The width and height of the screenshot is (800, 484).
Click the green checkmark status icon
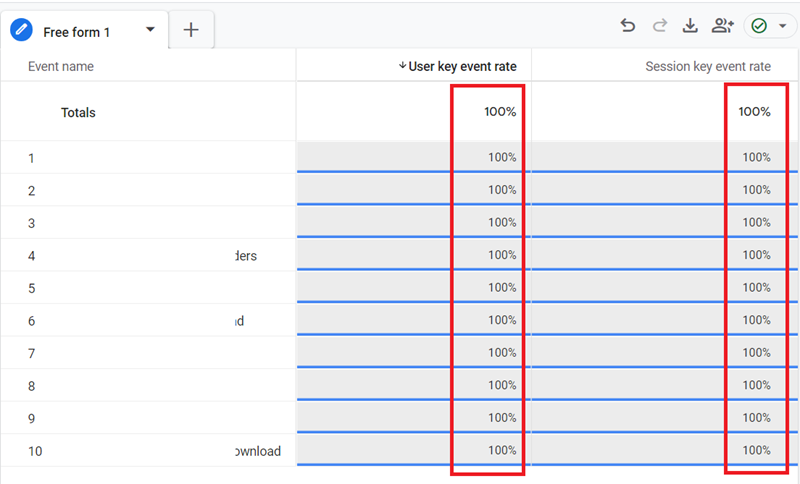click(759, 26)
